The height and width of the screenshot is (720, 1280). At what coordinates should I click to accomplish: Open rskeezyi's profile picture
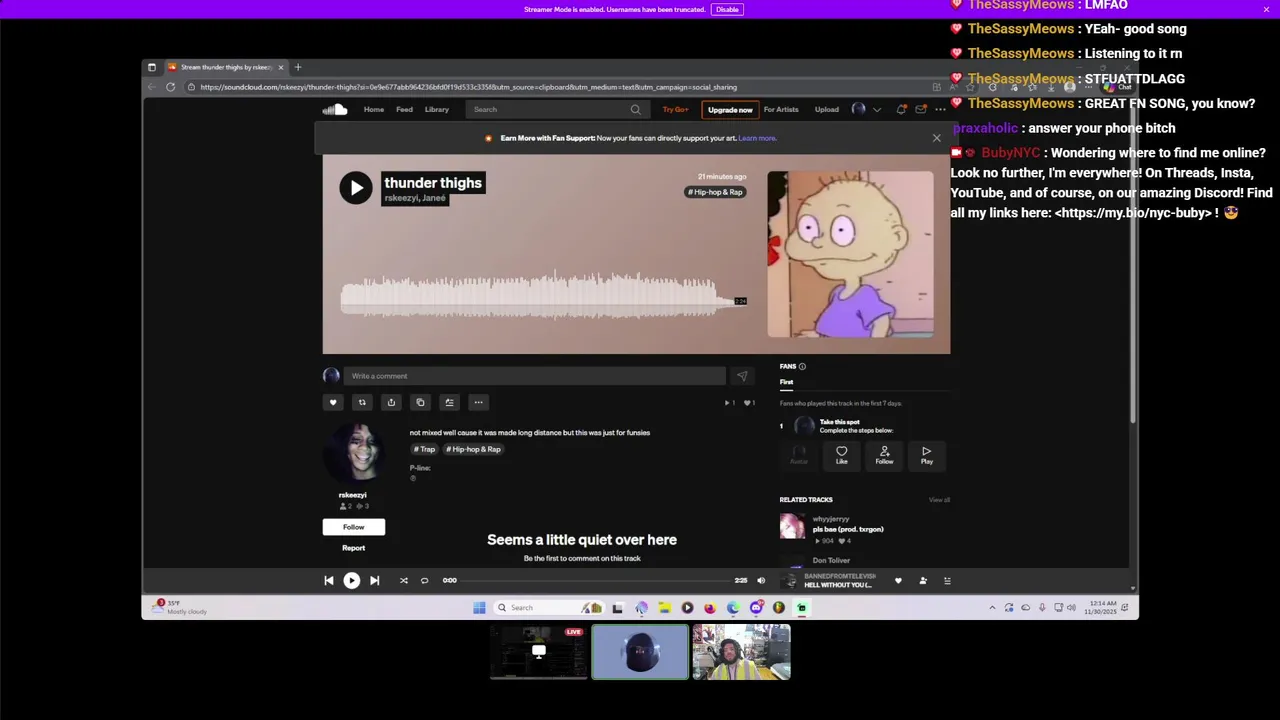tap(353, 453)
